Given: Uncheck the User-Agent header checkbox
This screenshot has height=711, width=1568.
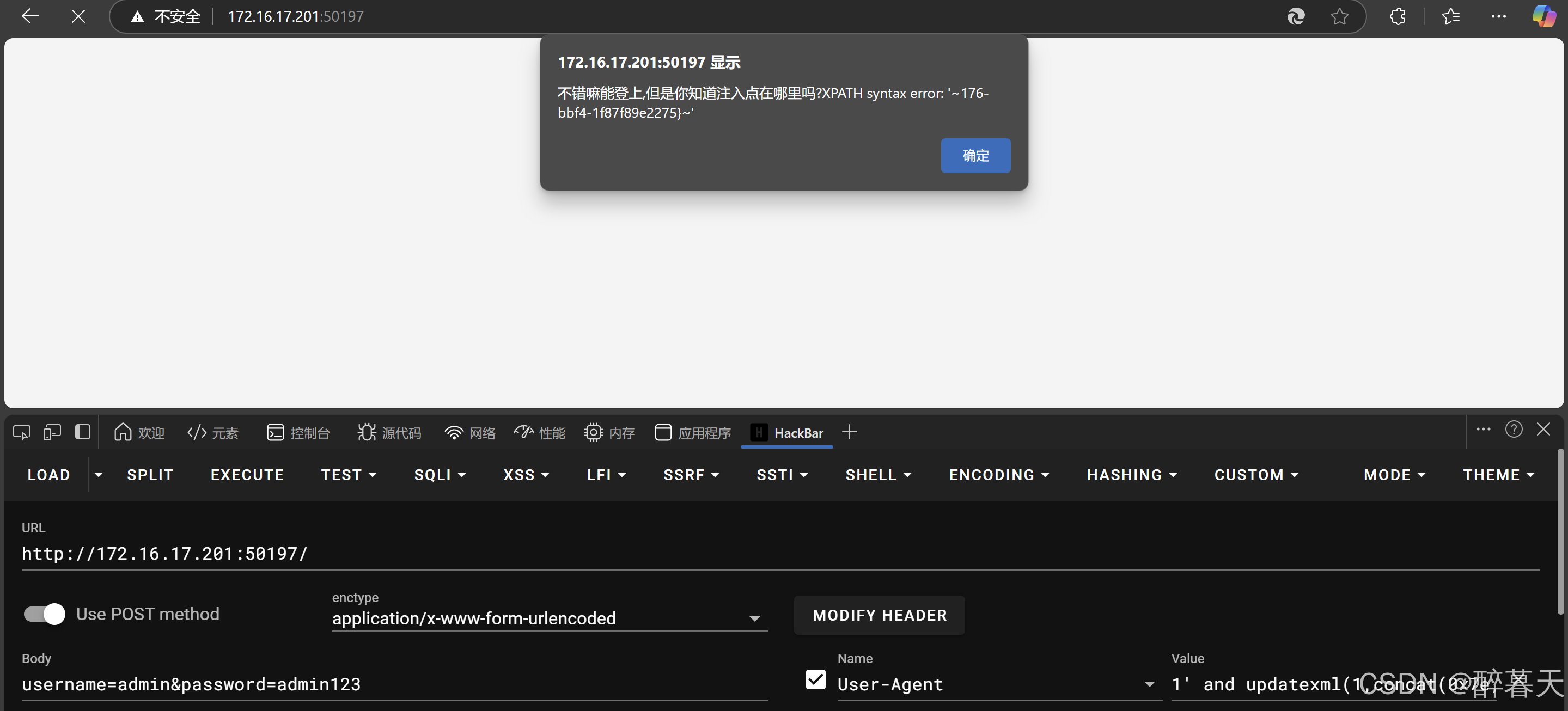Looking at the screenshot, I should tap(815, 679).
